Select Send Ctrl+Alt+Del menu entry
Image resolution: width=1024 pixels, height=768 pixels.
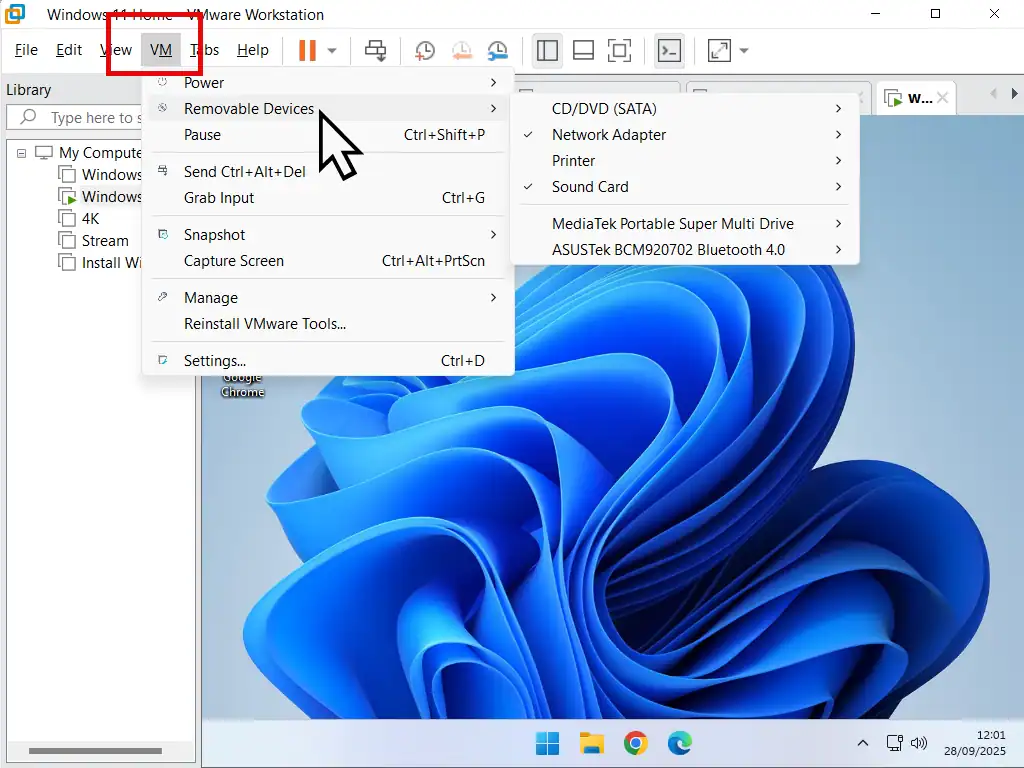coord(328,172)
